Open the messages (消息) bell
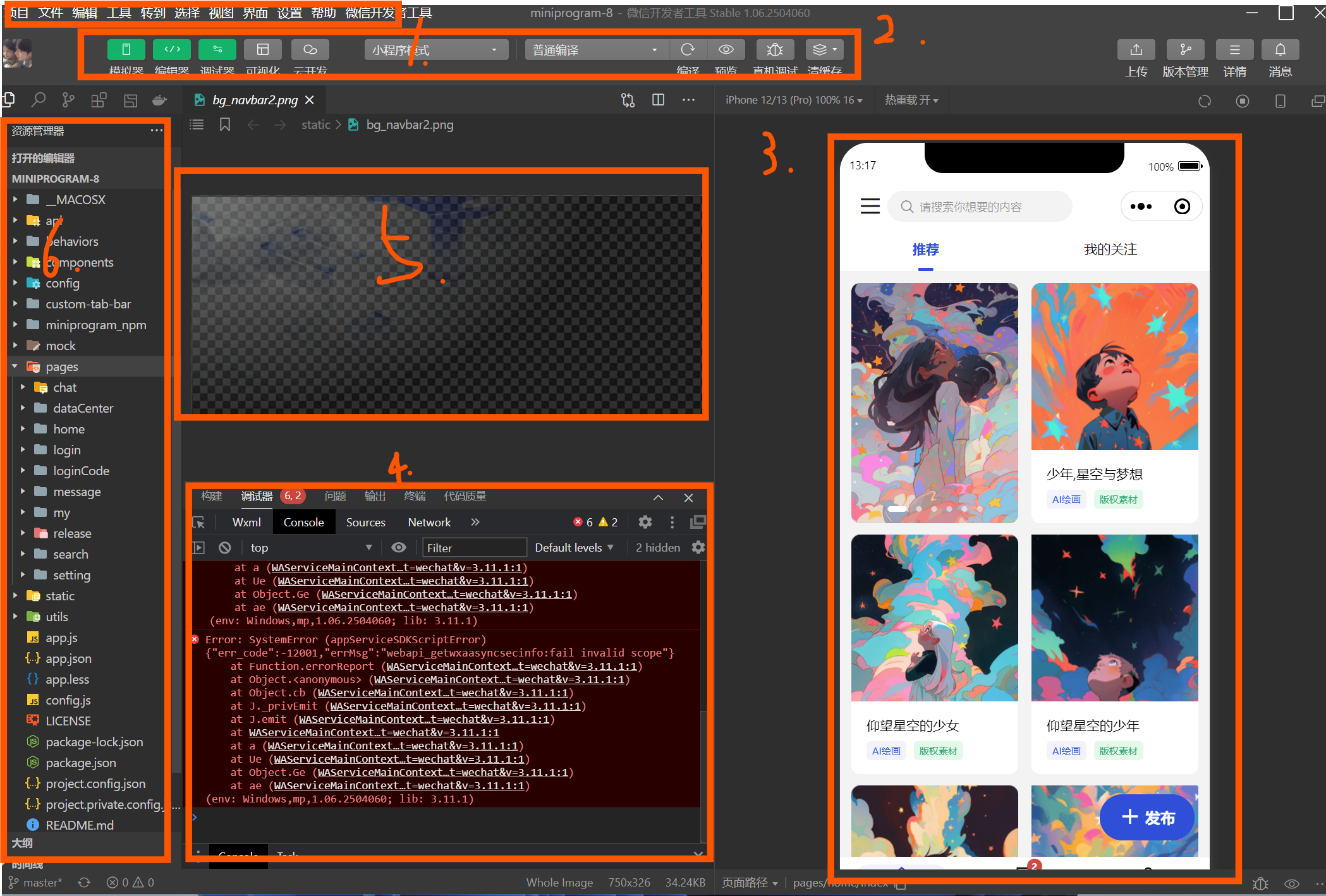 pyautogui.click(x=1280, y=49)
